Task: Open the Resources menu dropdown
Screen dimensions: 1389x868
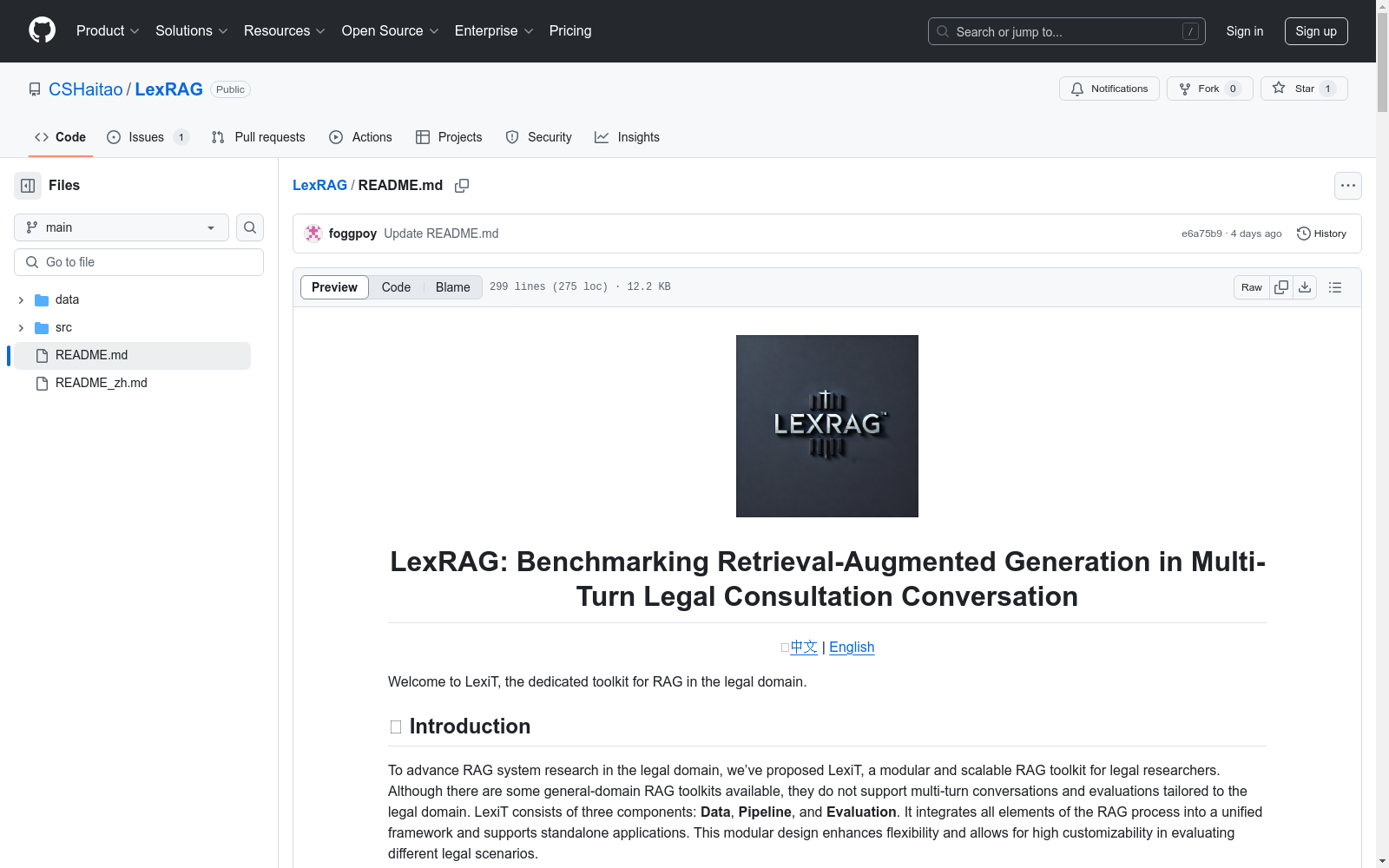Action: click(x=285, y=30)
